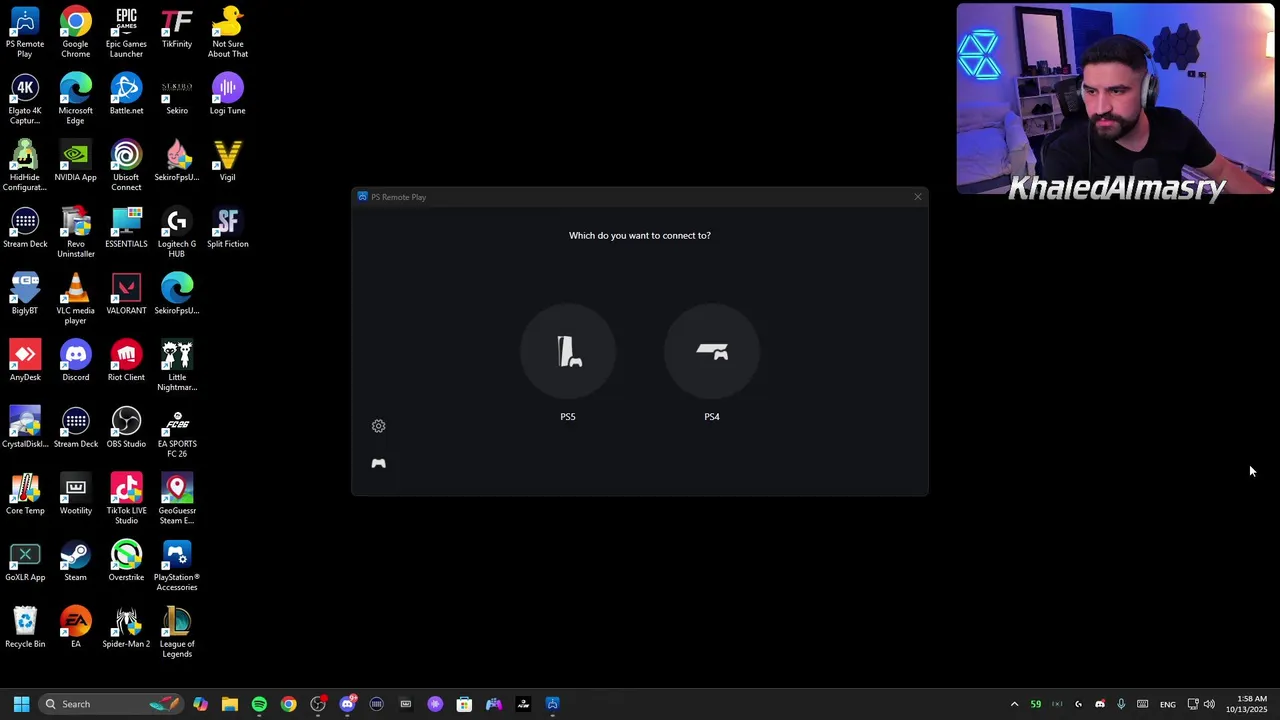
Task: Open File Explorer from the taskbar
Action: coord(229,704)
